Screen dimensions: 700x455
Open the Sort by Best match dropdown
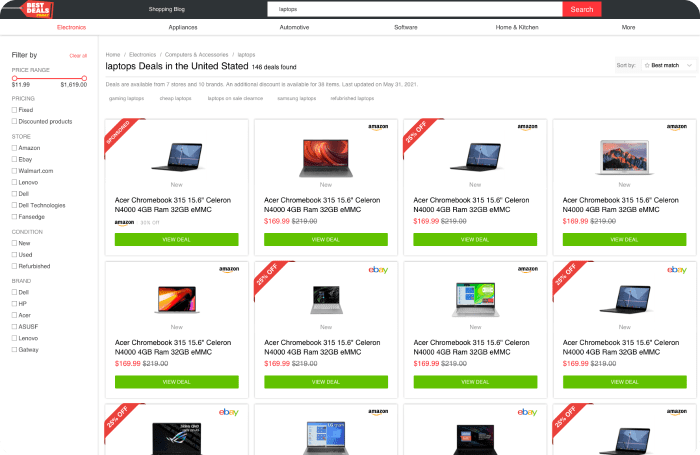pyautogui.click(x=668, y=65)
